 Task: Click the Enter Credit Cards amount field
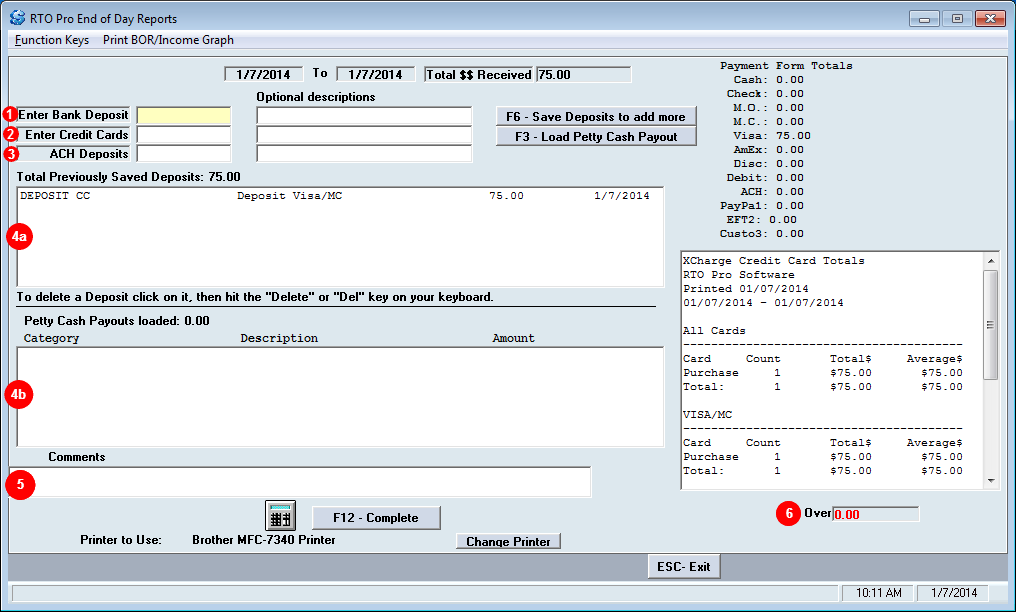[184, 135]
